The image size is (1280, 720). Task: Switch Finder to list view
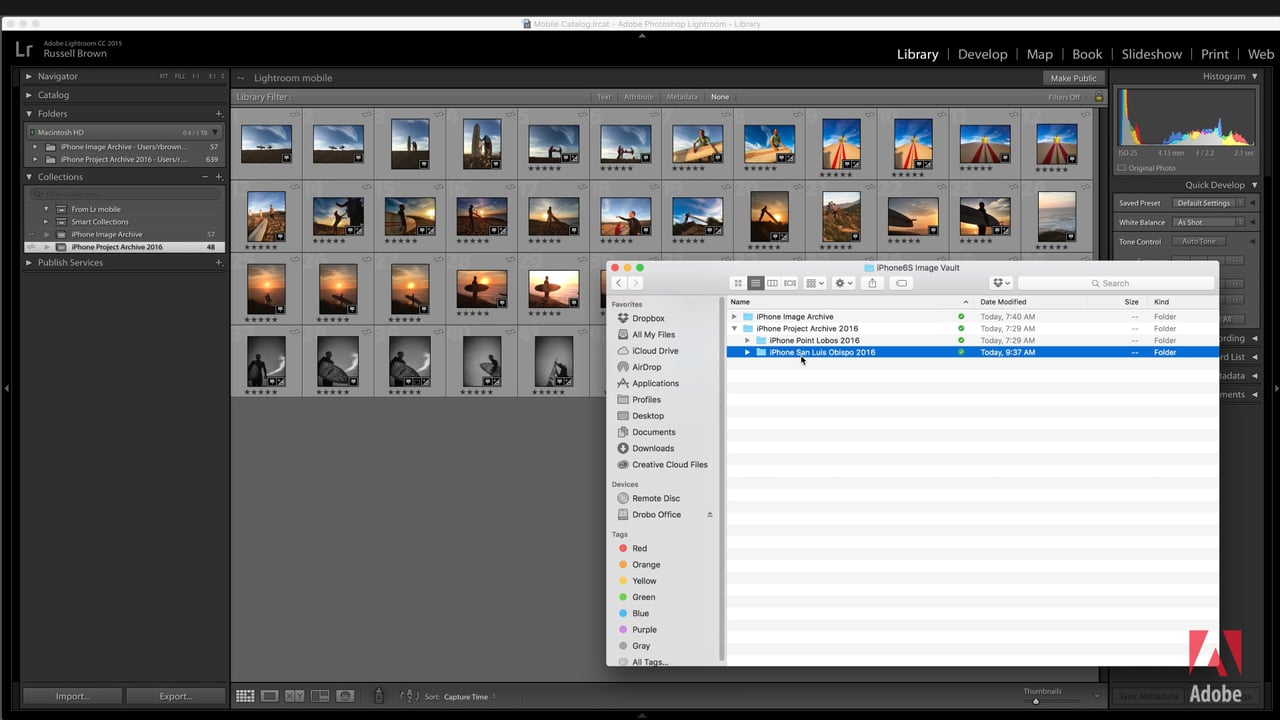click(755, 283)
